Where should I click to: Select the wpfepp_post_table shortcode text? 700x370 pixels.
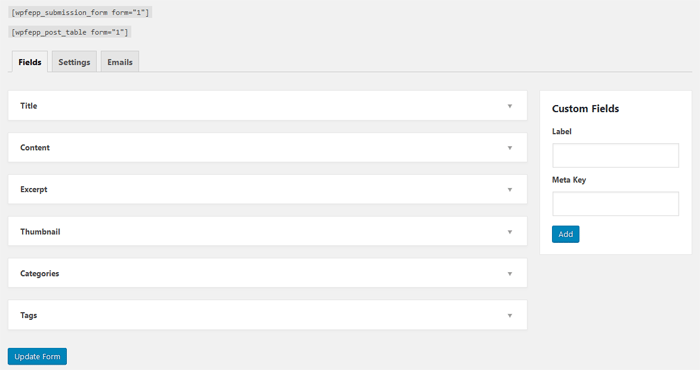click(70, 32)
